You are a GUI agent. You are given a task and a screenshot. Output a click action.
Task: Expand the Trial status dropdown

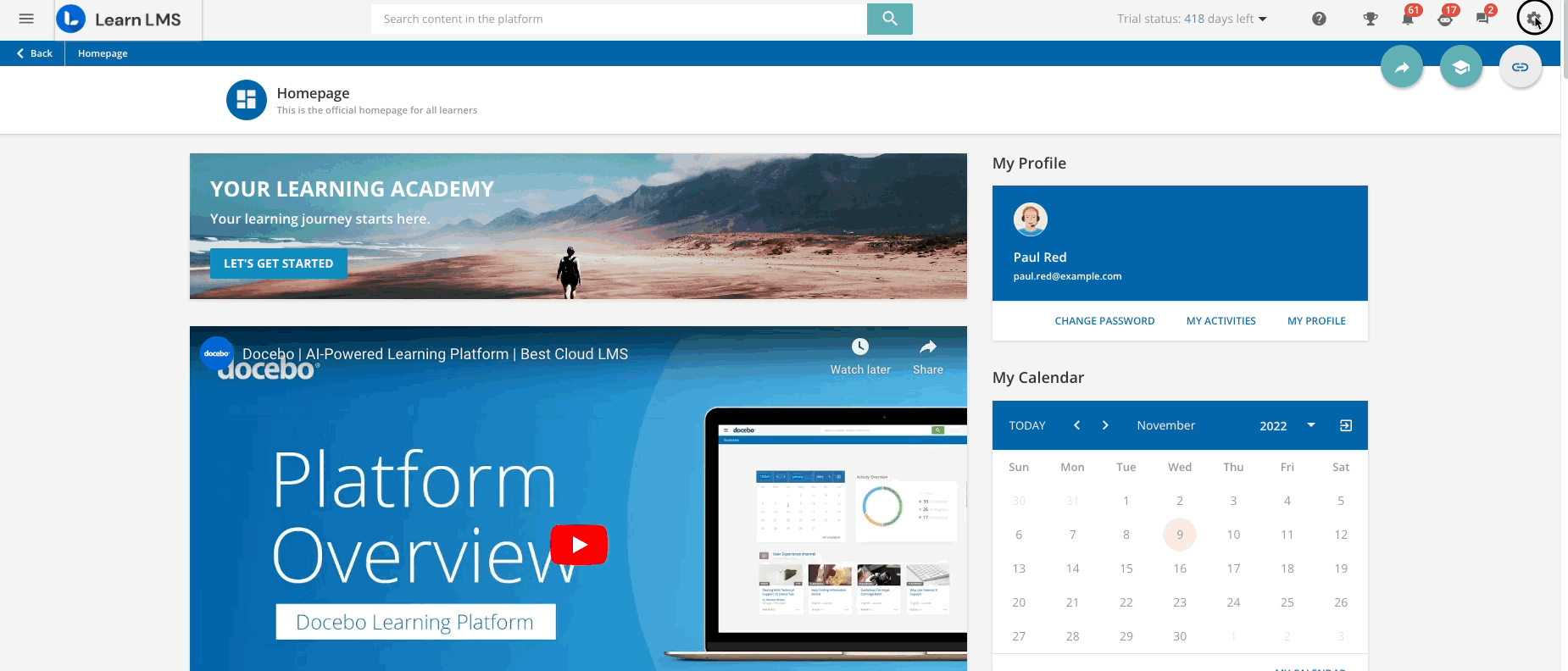(1192, 19)
